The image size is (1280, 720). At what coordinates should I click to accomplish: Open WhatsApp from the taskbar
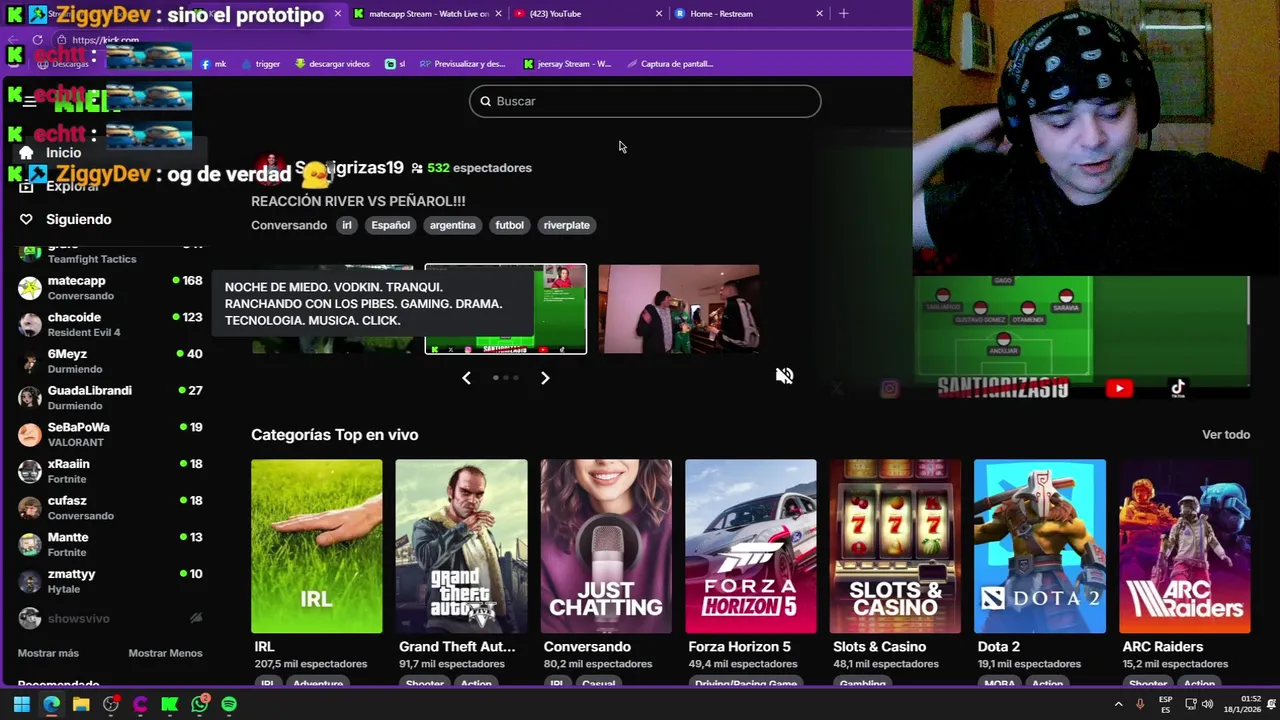200,704
